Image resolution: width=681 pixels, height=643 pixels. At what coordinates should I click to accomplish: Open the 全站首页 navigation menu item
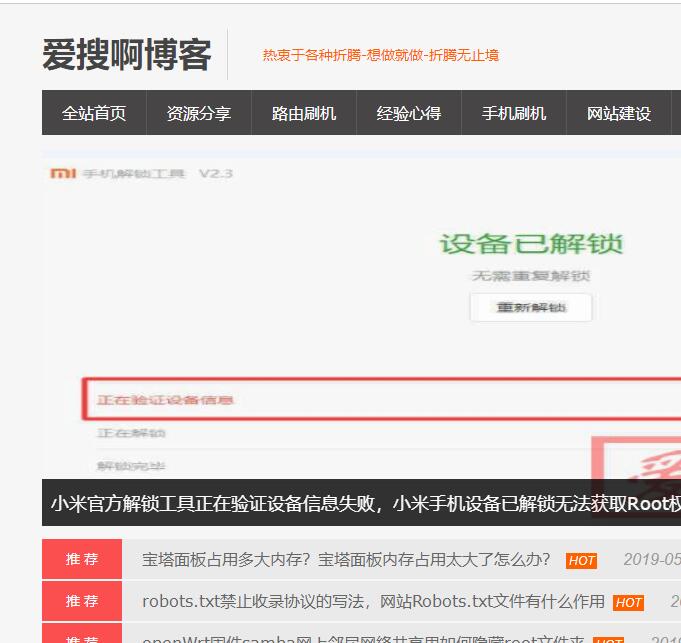pos(94,113)
